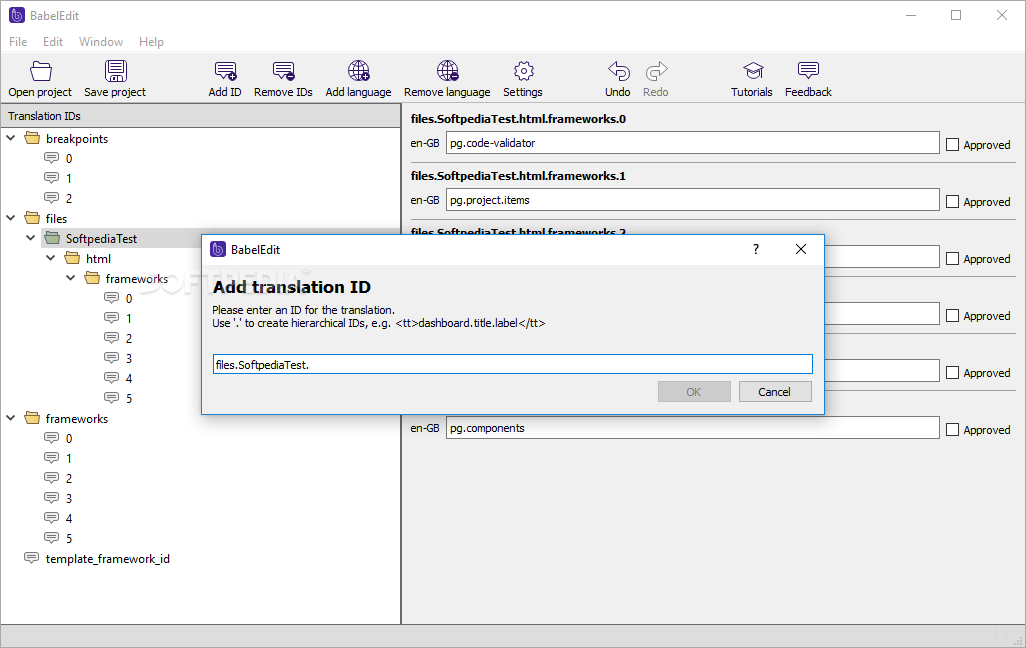
Task: Select the top-level frameworks folder row
Action: pos(77,419)
